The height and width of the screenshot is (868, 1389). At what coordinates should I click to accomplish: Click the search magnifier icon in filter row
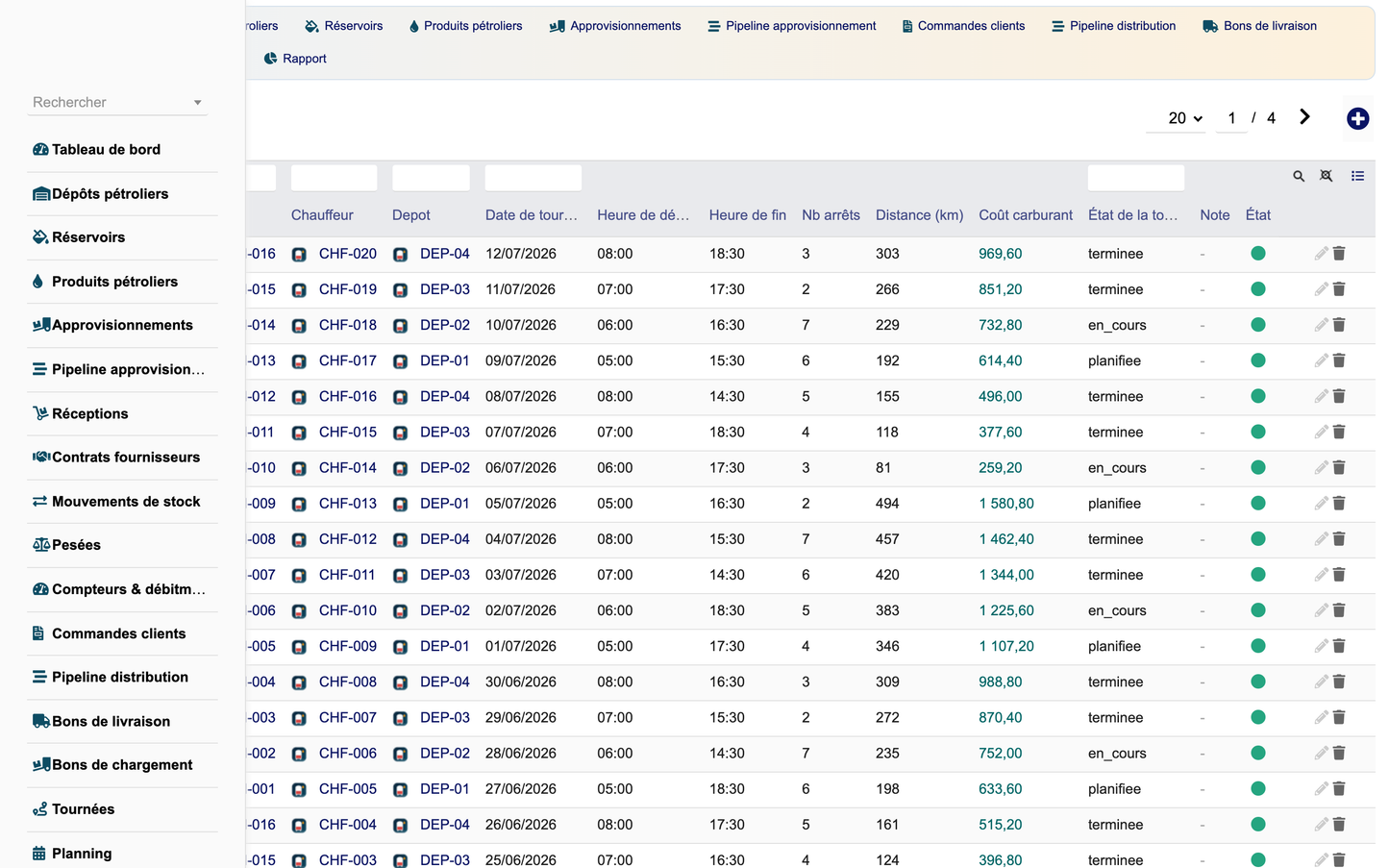pos(1299,177)
